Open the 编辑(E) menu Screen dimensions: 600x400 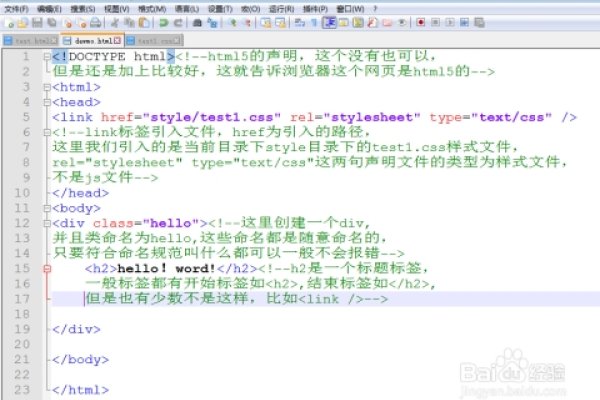click(49, 8)
